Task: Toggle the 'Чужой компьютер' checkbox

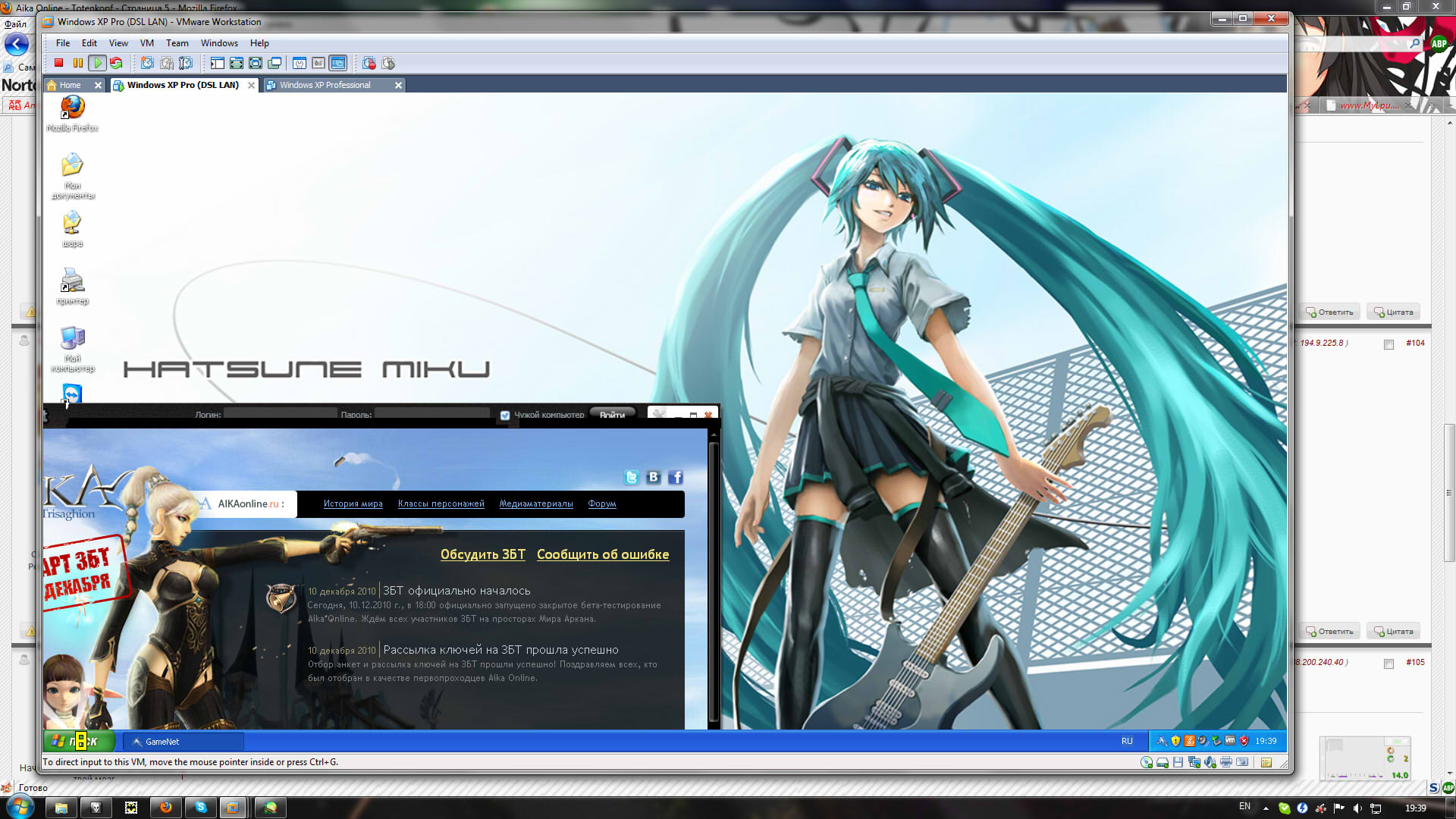Action: point(505,415)
